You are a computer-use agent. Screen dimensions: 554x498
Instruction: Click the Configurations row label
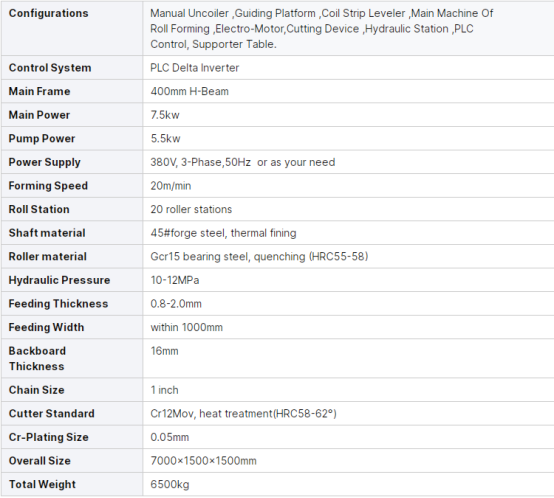click(x=48, y=13)
